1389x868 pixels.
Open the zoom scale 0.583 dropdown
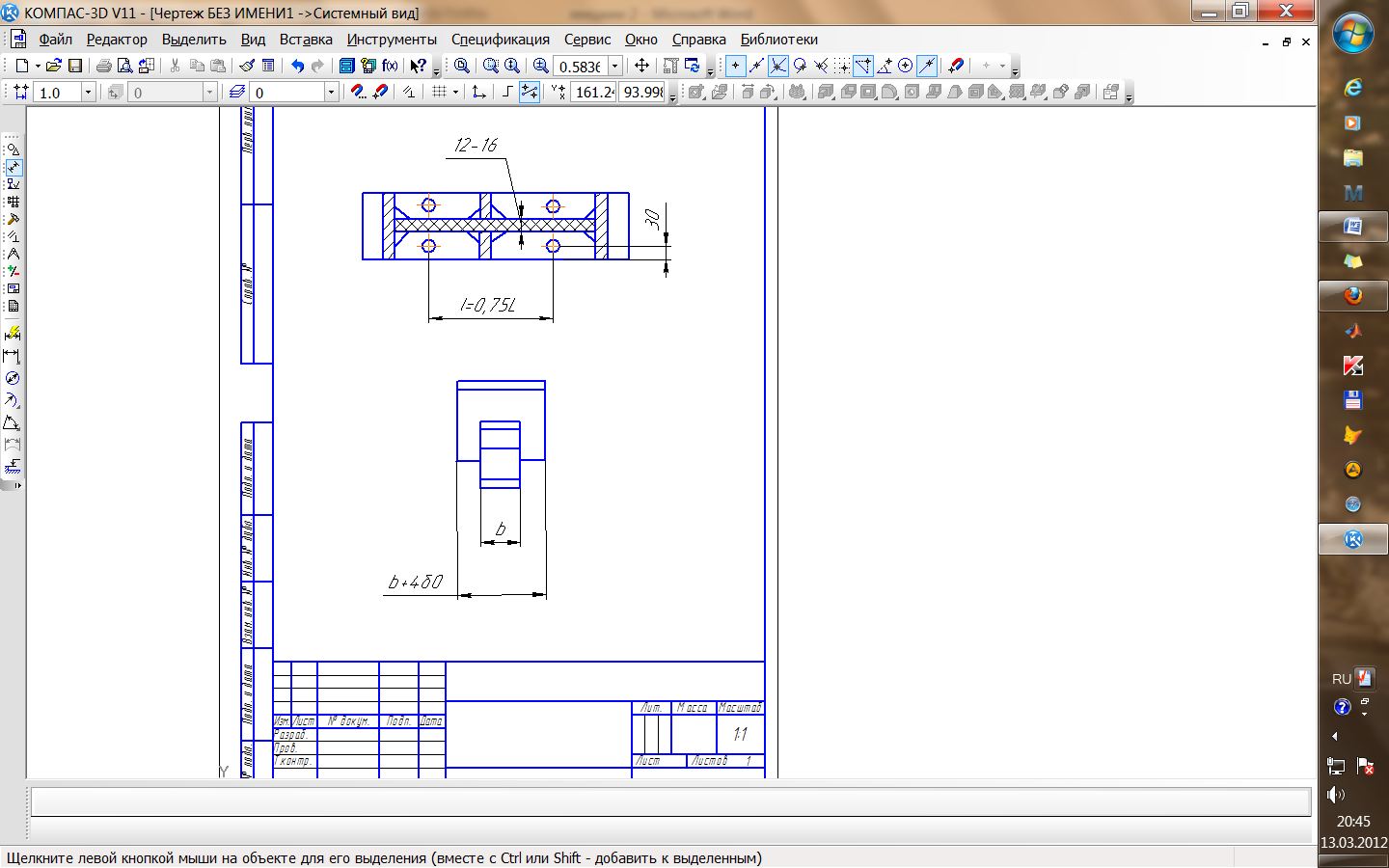coord(614,67)
